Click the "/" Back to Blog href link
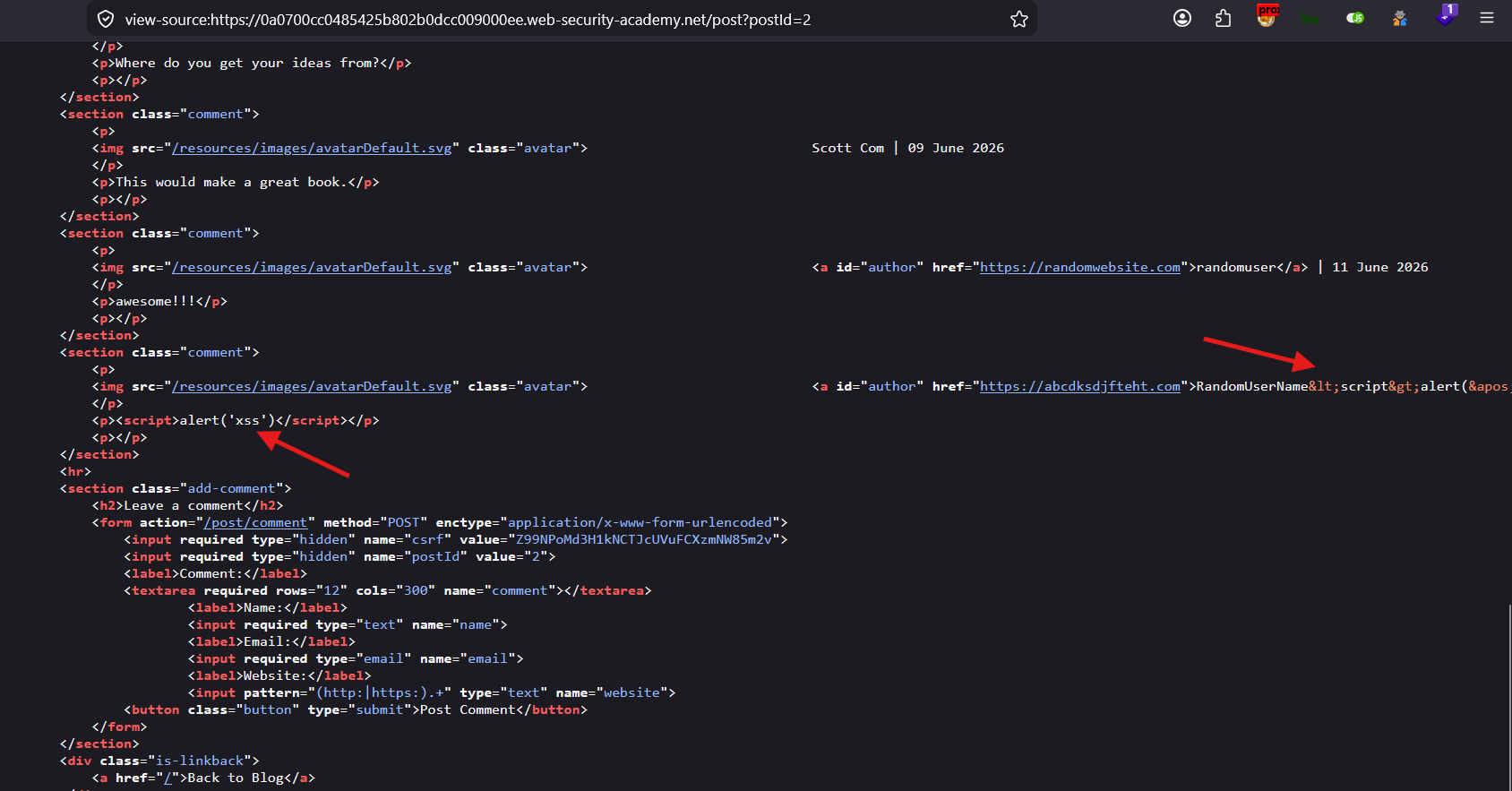This screenshot has width=1512, height=791. pyautogui.click(x=168, y=778)
